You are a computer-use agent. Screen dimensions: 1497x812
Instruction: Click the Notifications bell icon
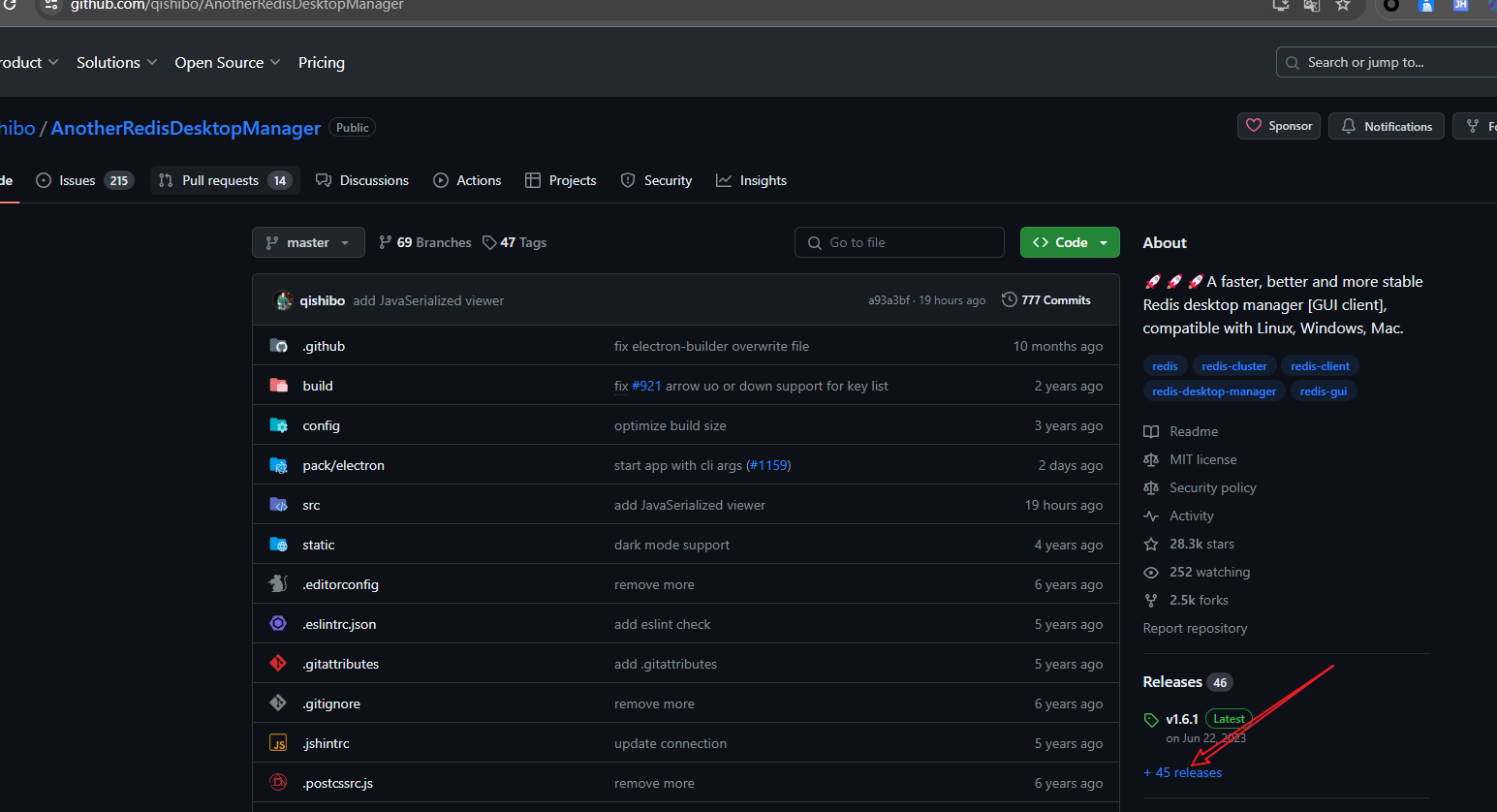(1349, 126)
